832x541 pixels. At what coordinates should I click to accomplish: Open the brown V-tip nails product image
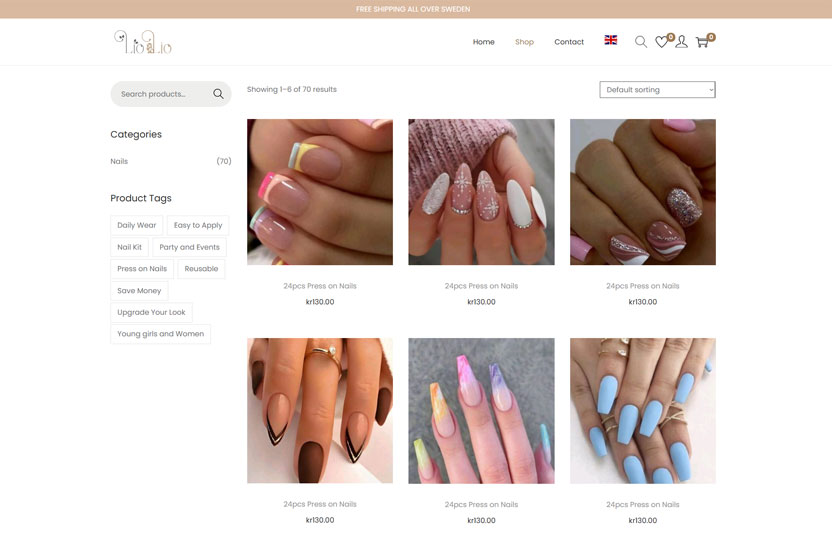click(x=320, y=411)
